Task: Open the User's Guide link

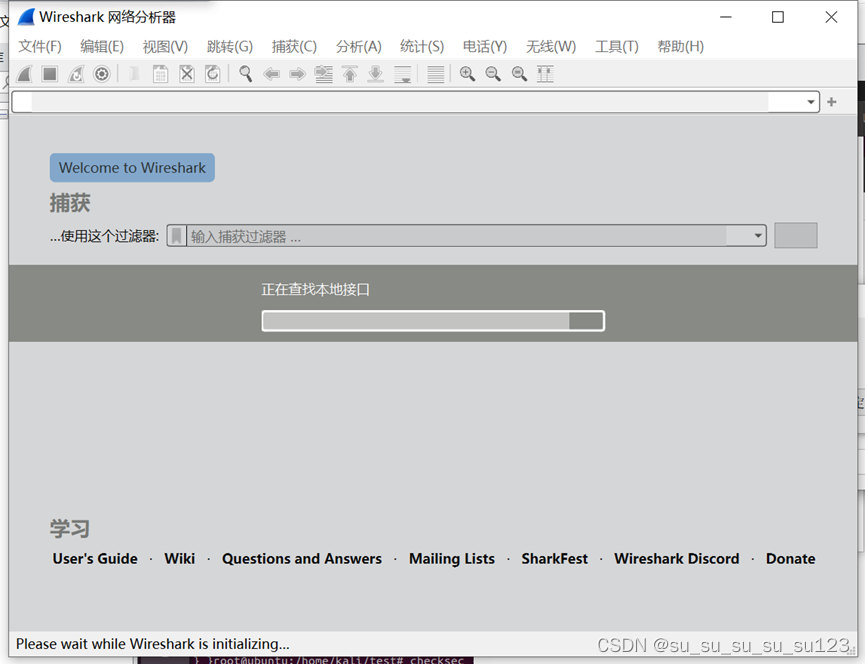Action: pyautogui.click(x=95, y=559)
